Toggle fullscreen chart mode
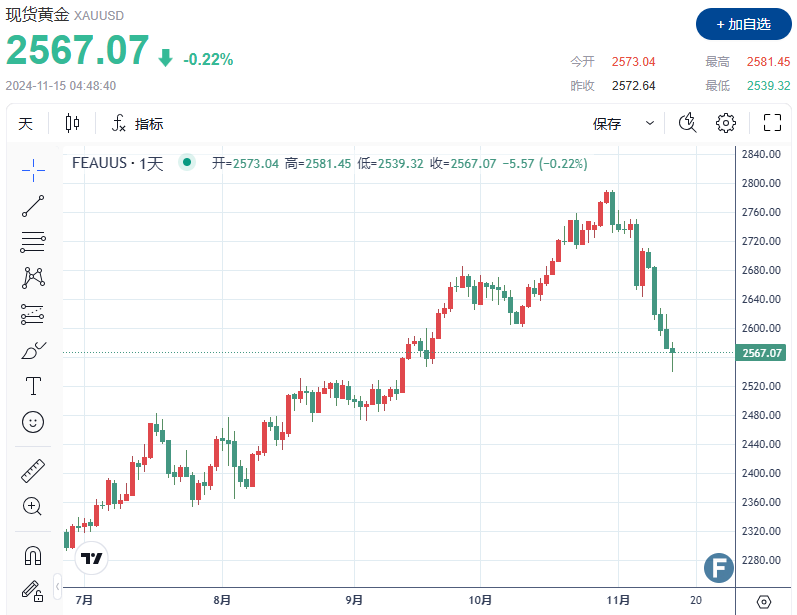This screenshot has width=797, height=615. pos(772,123)
